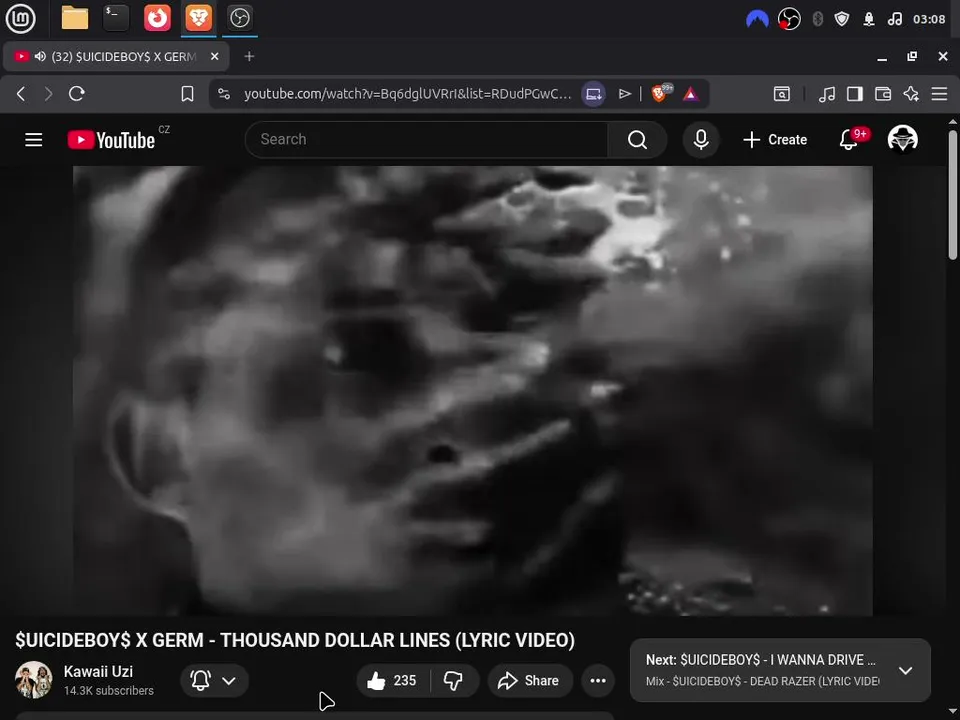Image resolution: width=960 pixels, height=720 pixels.
Task: Open Brave Shields lion icon
Action: (x=660, y=93)
